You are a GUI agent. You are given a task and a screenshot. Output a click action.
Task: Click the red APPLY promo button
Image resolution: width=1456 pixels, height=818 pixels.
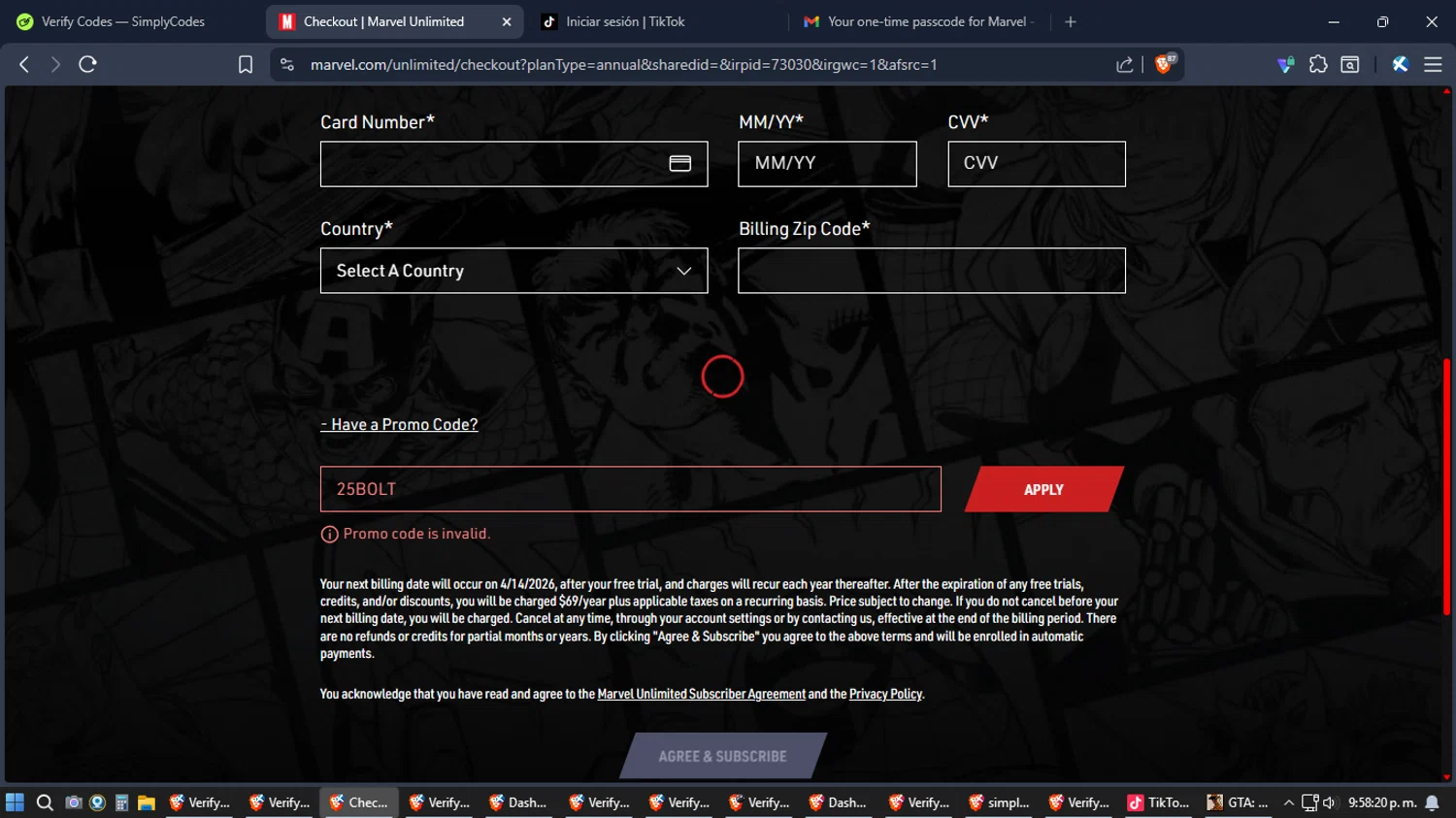[1043, 489]
